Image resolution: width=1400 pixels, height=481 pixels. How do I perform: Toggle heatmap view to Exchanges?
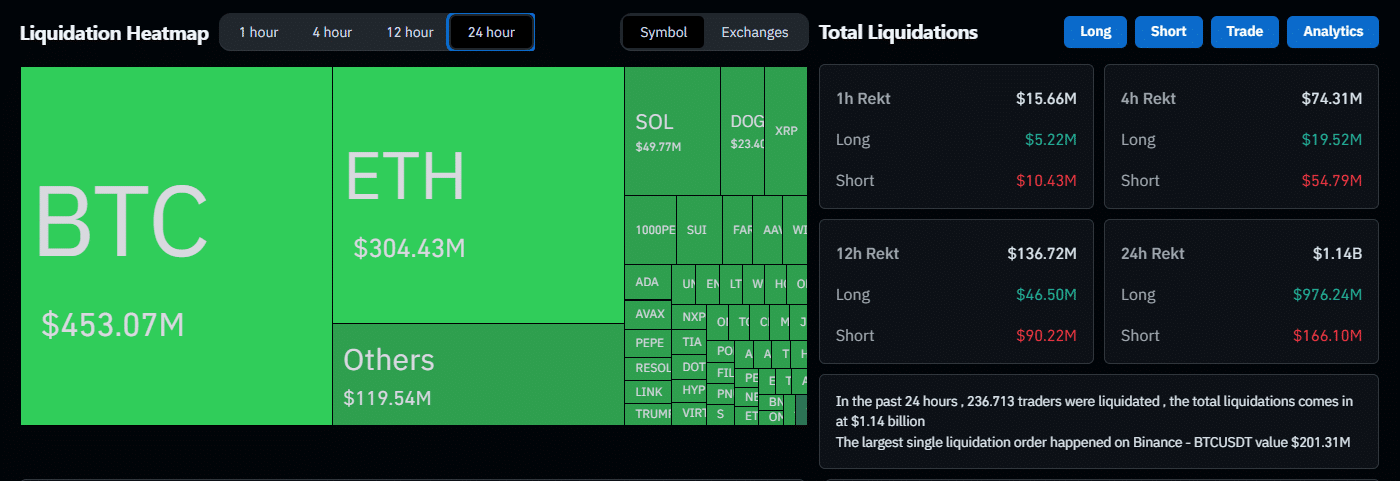click(x=755, y=32)
